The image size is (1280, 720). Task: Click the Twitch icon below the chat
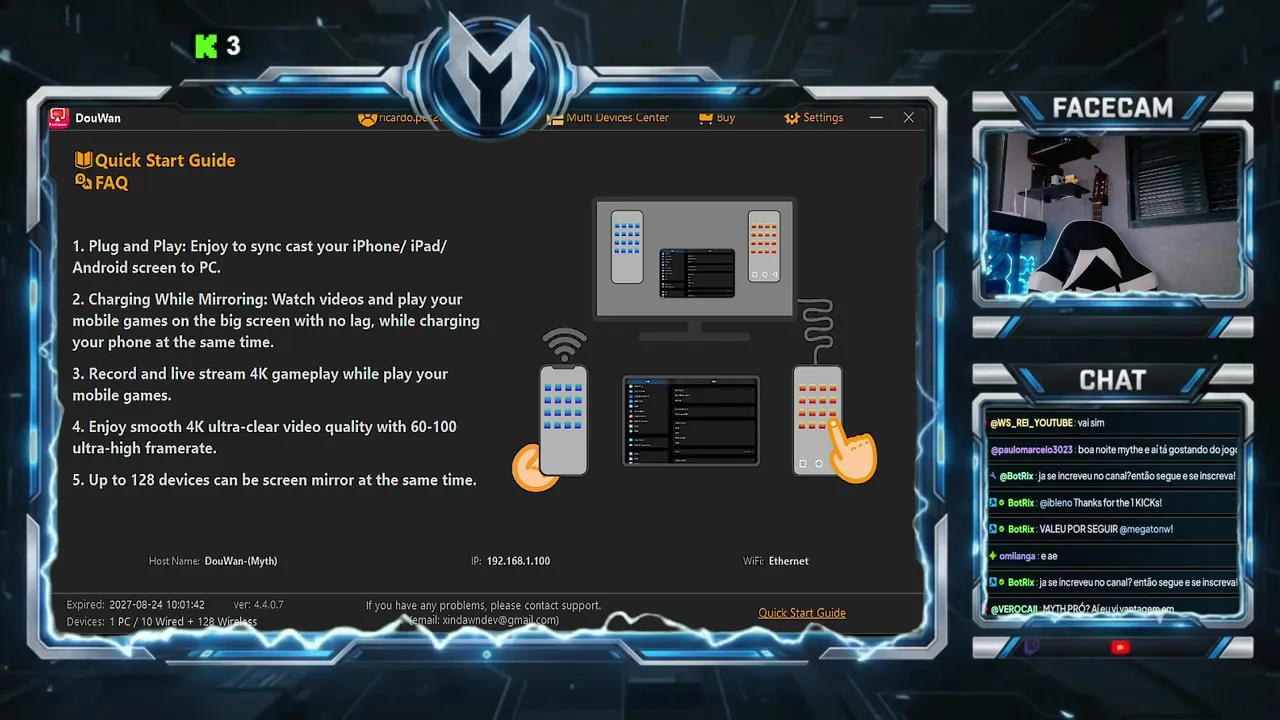[1032, 647]
